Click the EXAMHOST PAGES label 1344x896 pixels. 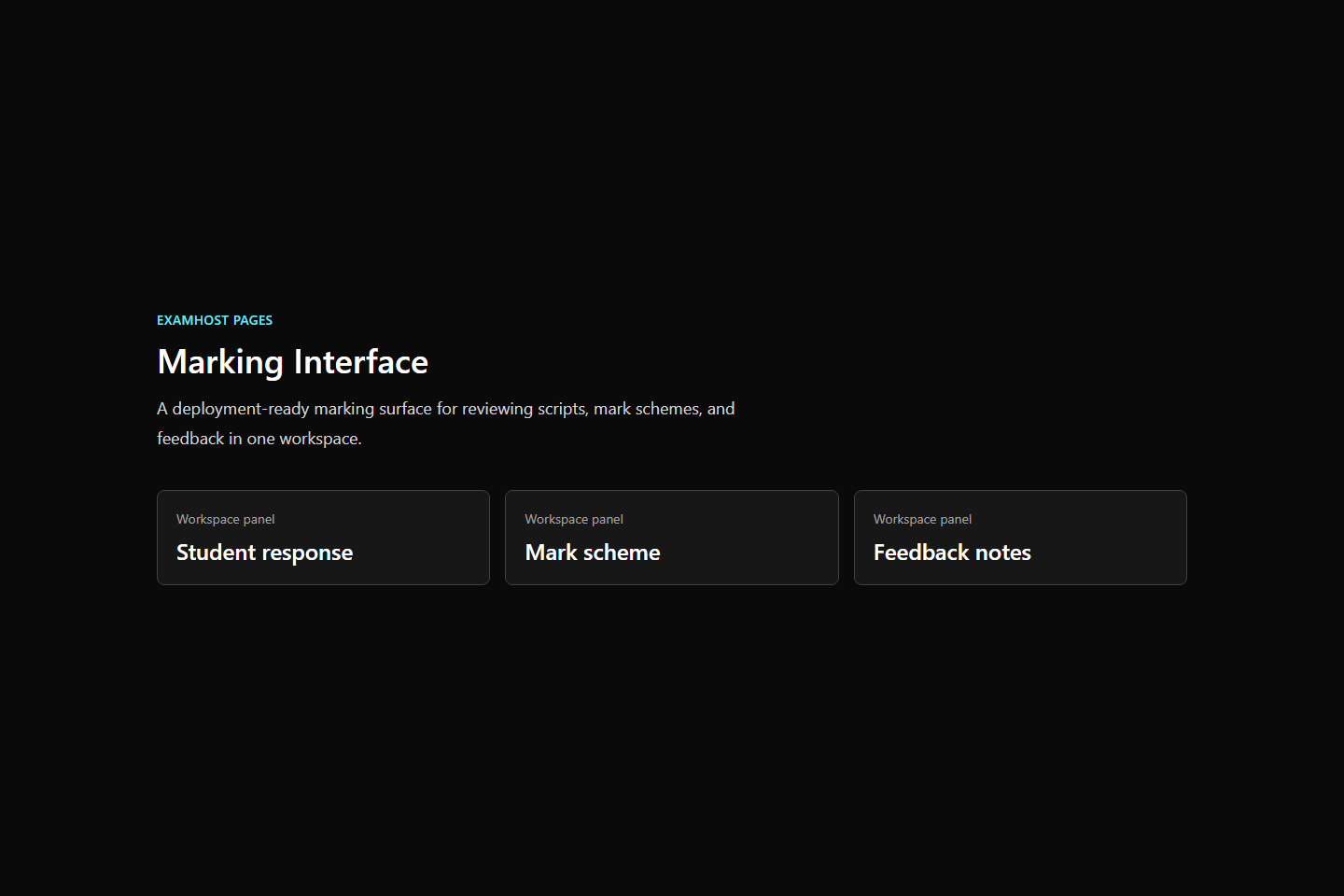click(x=215, y=320)
